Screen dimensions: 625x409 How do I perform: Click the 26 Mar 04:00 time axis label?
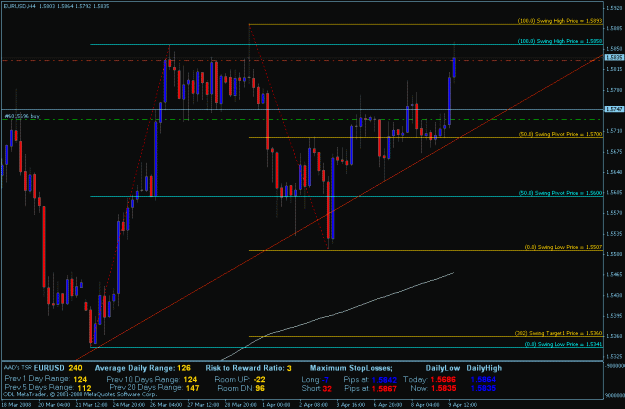click(165, 404)
